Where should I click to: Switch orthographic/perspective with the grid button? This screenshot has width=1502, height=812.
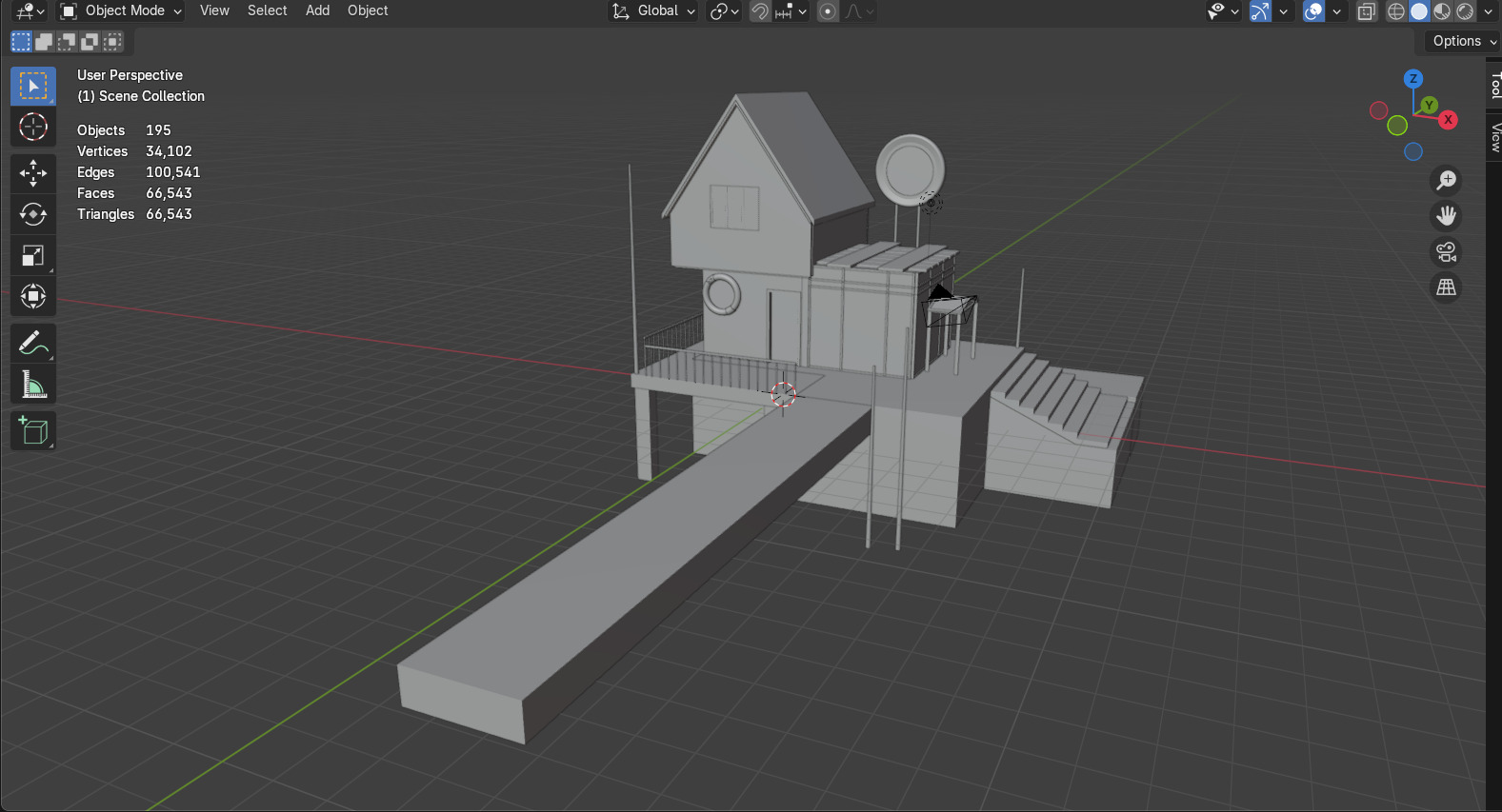1446,287
